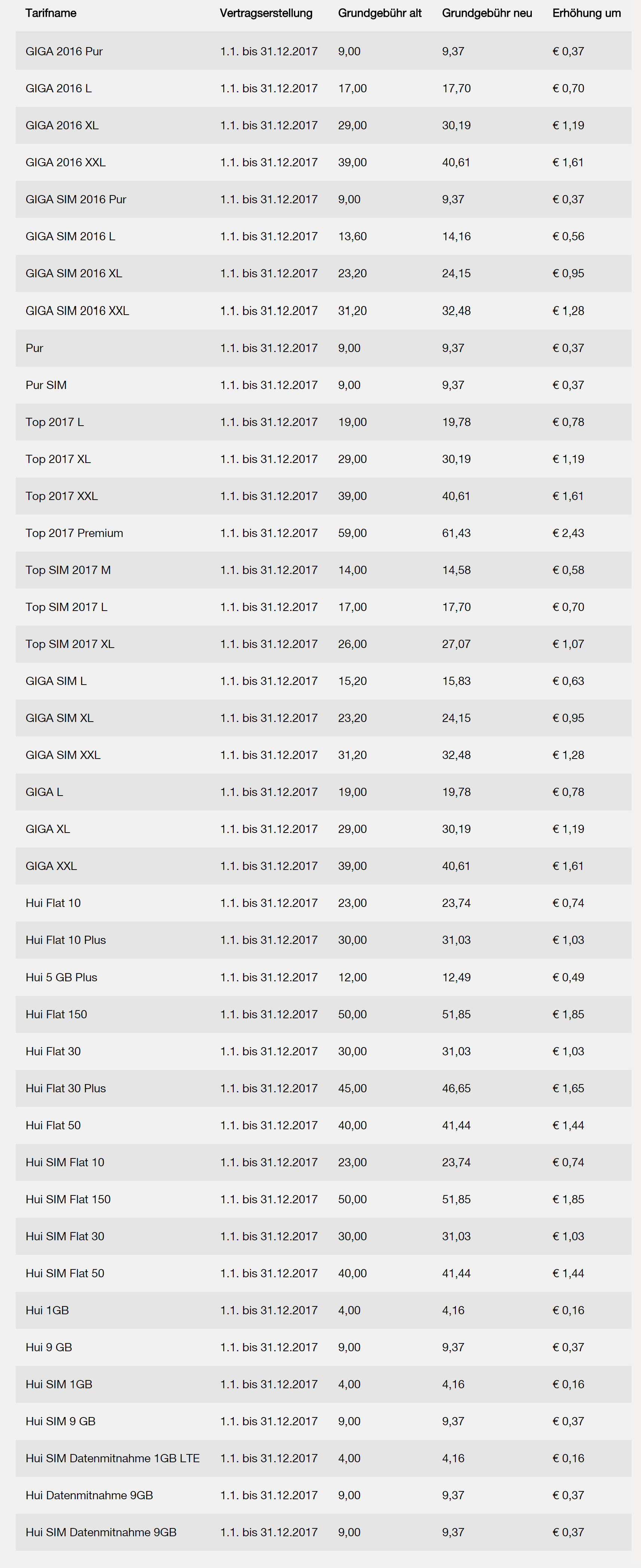The height and width of the screenshot is (1568, 641).
Task: Click the Erhöhung um column header
Action: point(586,13)
